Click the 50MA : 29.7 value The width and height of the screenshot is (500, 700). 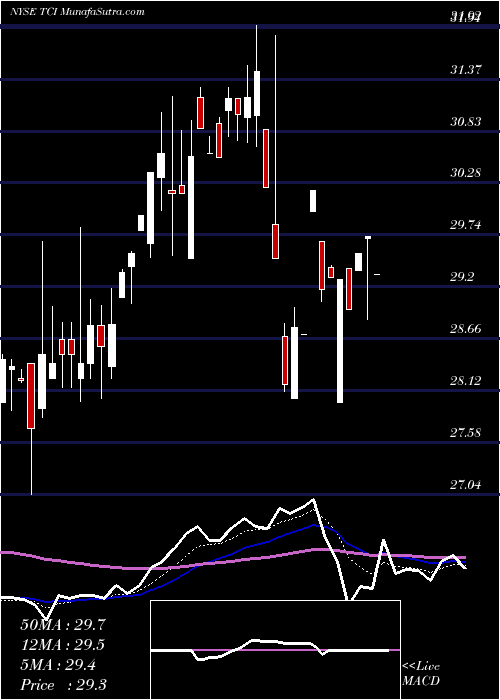63,625
